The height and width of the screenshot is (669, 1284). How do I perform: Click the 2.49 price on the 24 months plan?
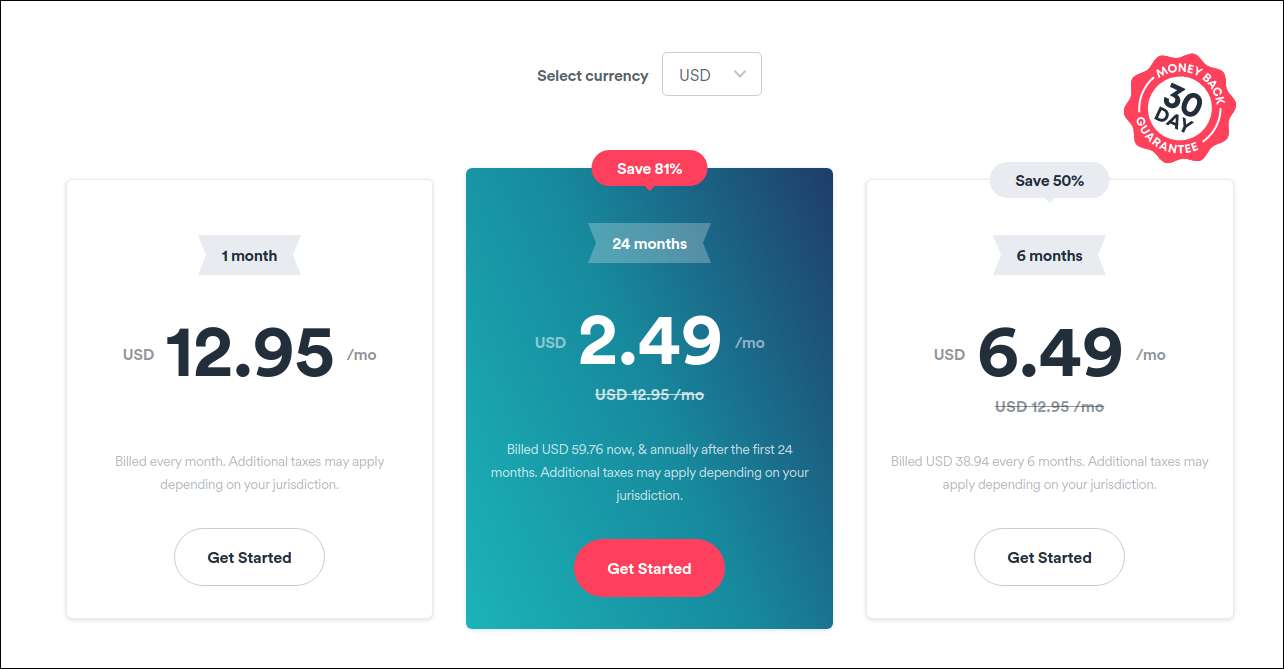pos(649,342)
